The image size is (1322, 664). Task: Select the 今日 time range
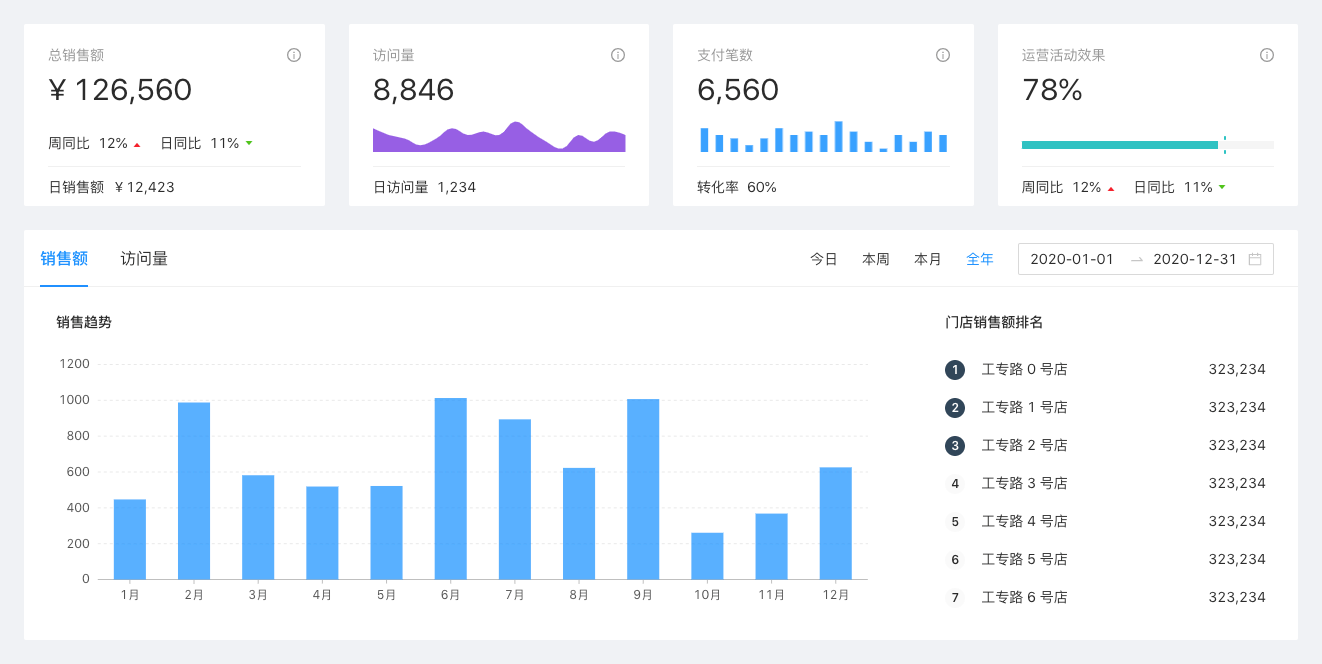coord(824,259)
